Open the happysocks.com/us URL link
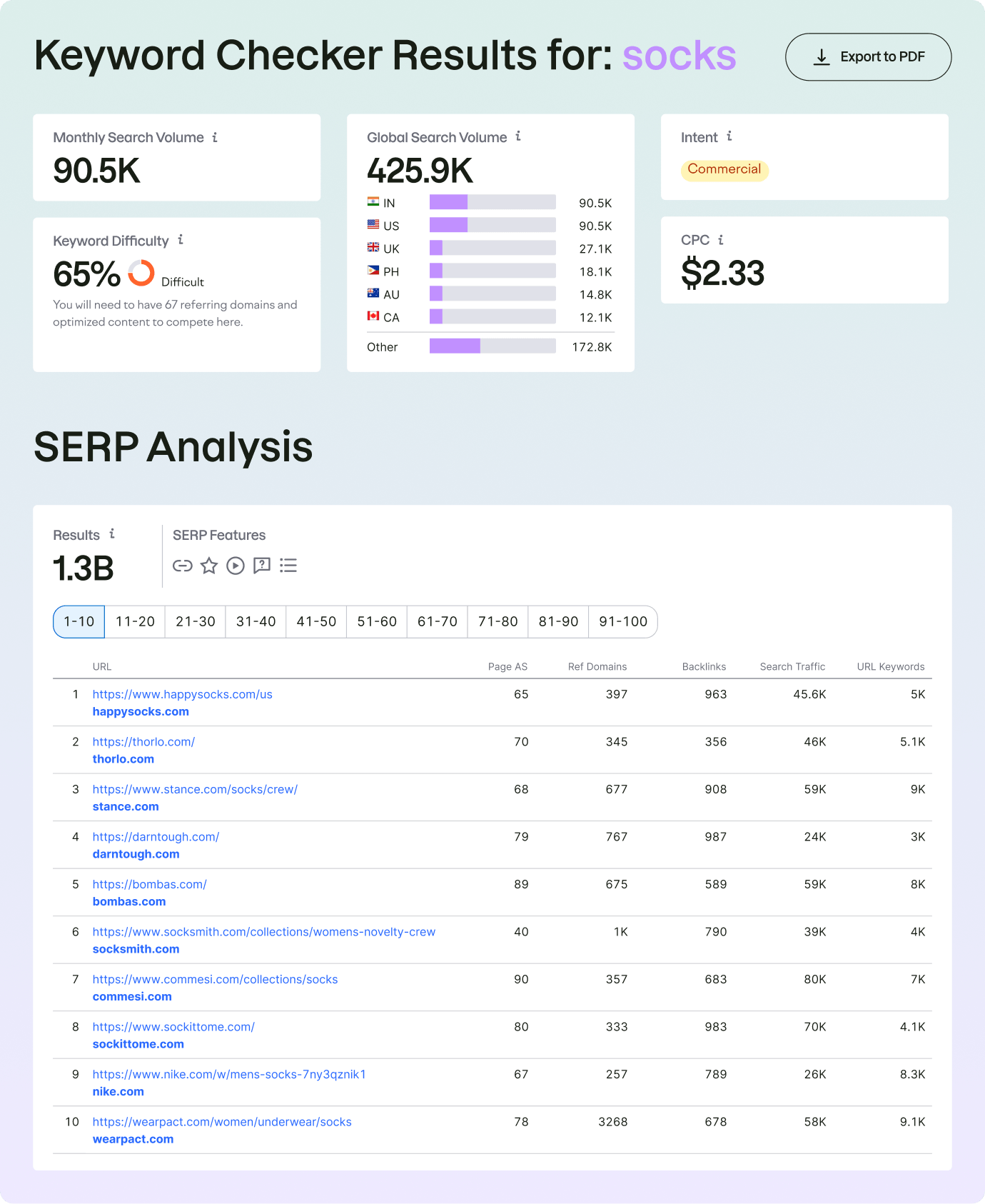 click(183, 695)
